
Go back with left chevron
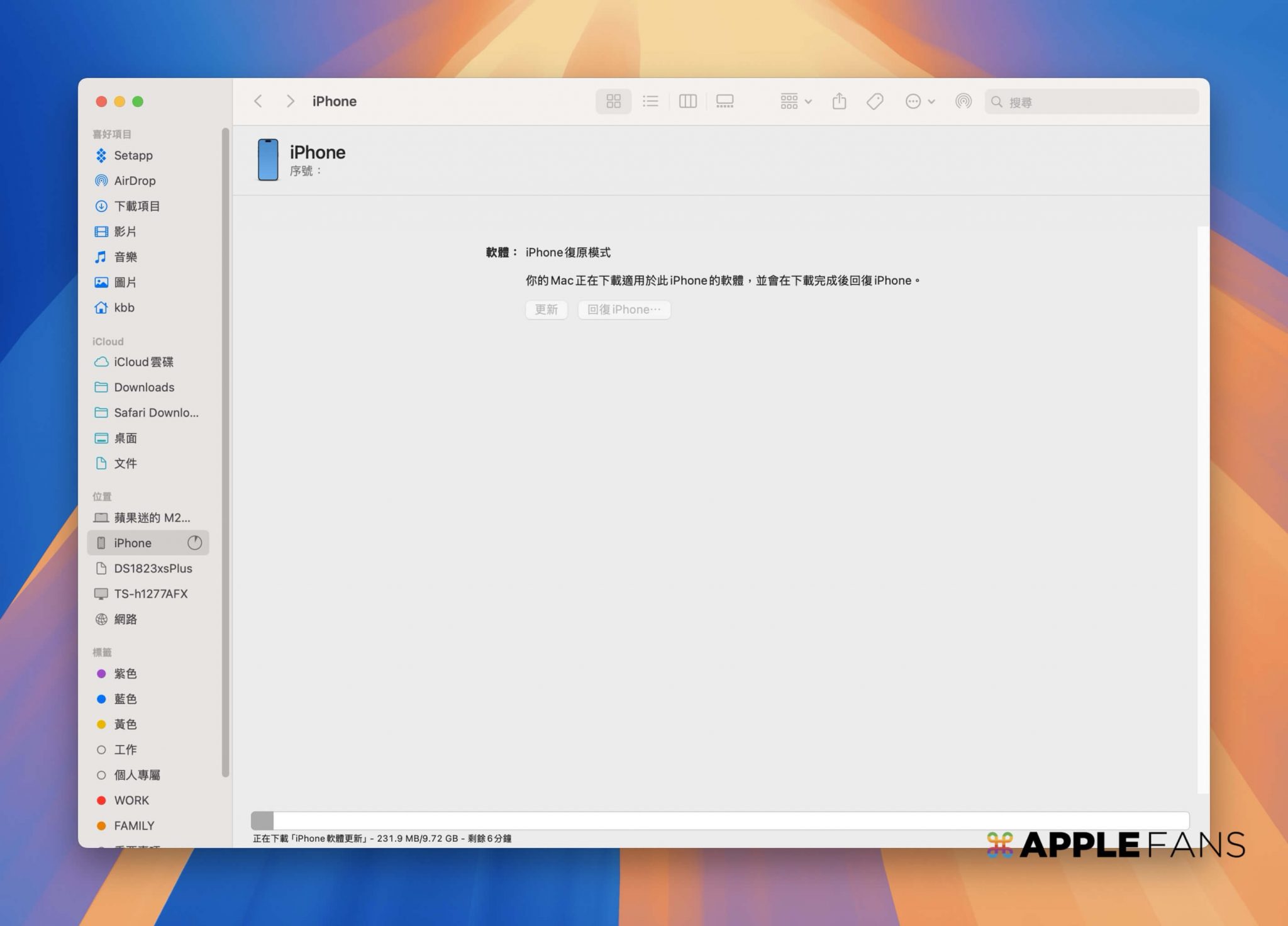tap(258, 101)
